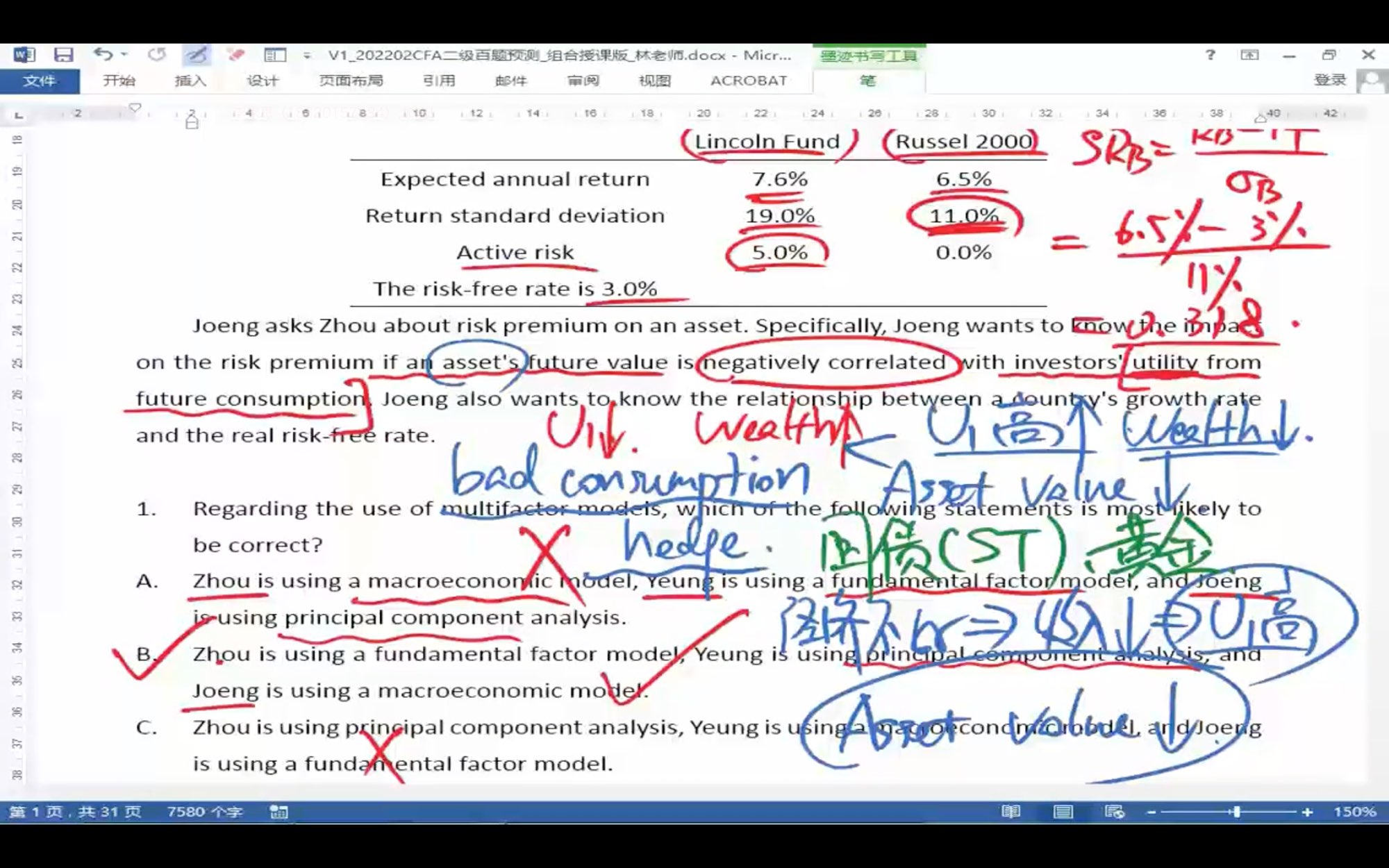
Task: Click the 5.0% active risk cell
Action: [780, 253]
